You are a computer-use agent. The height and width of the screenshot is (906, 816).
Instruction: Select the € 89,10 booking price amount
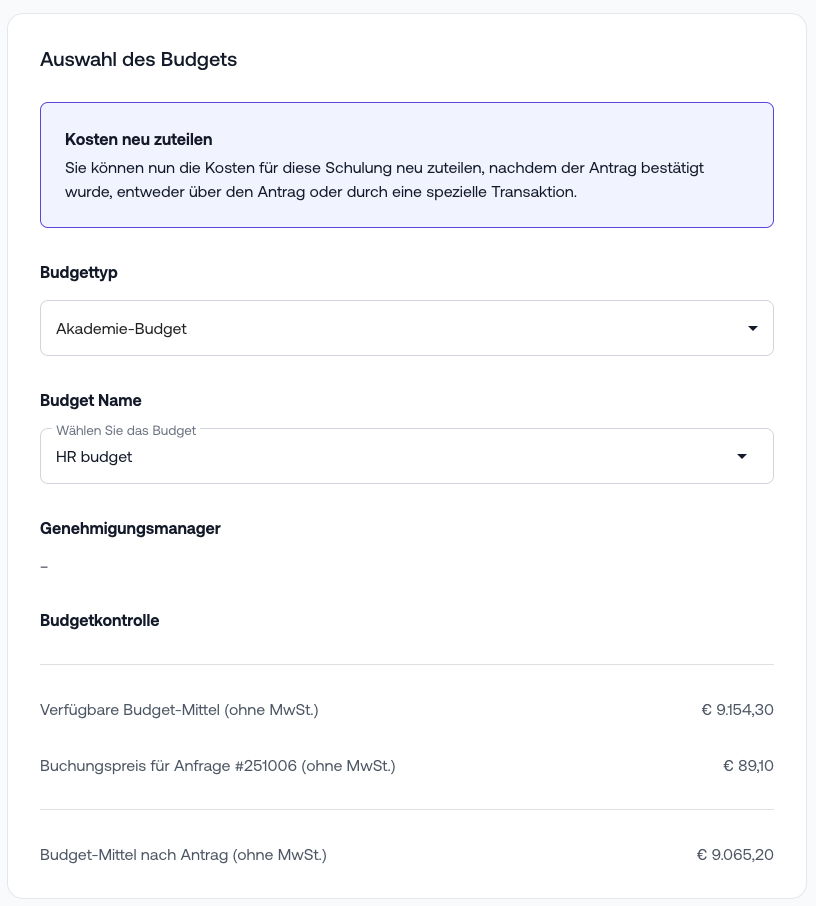748,766
